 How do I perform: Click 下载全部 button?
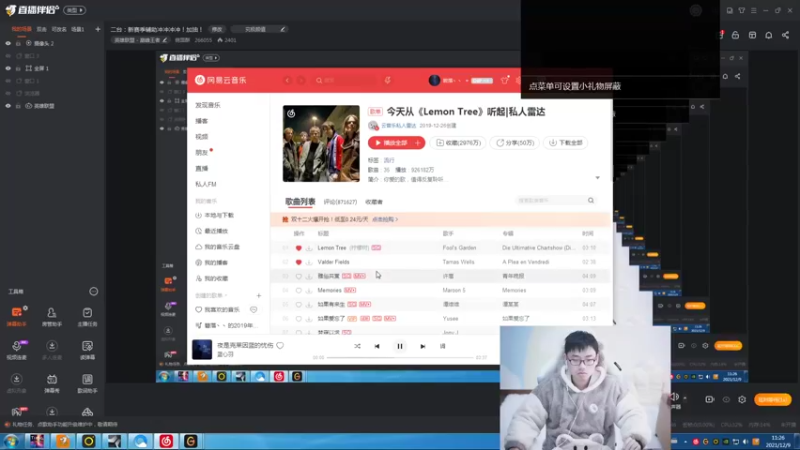tap(565, 143)
